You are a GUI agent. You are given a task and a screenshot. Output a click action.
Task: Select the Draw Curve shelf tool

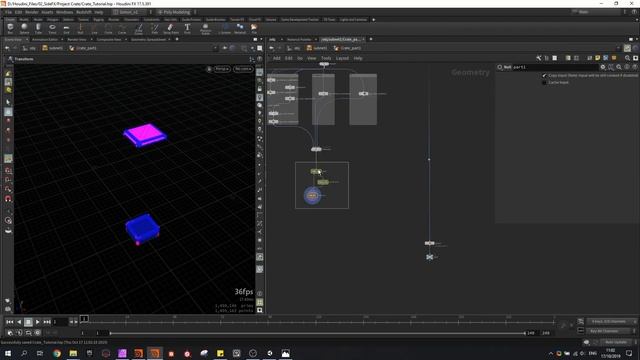(x=139, y=28)
